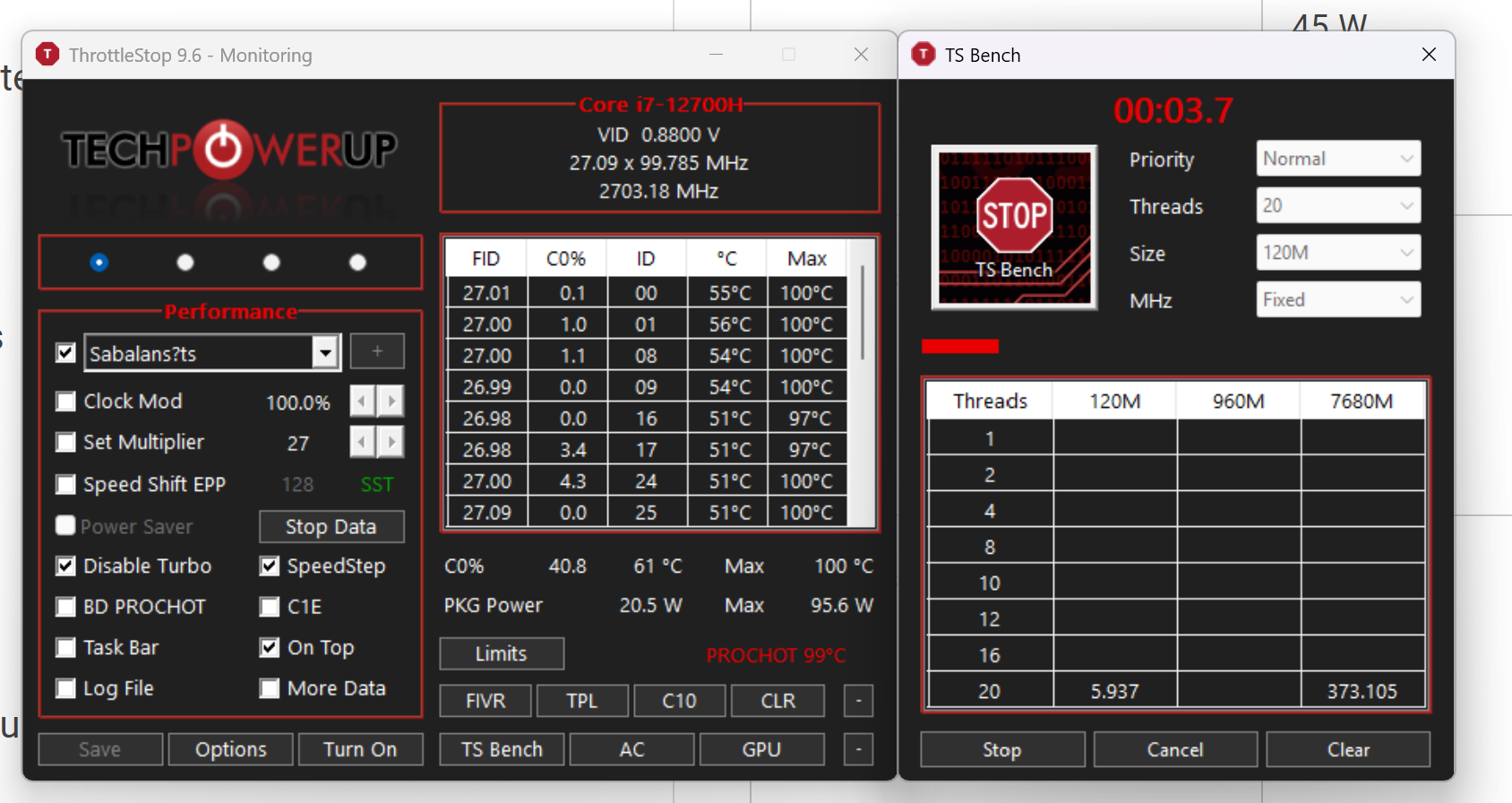Uncheck the SpeedStep option
The image size is (1512, 803).
click(270, 566)
